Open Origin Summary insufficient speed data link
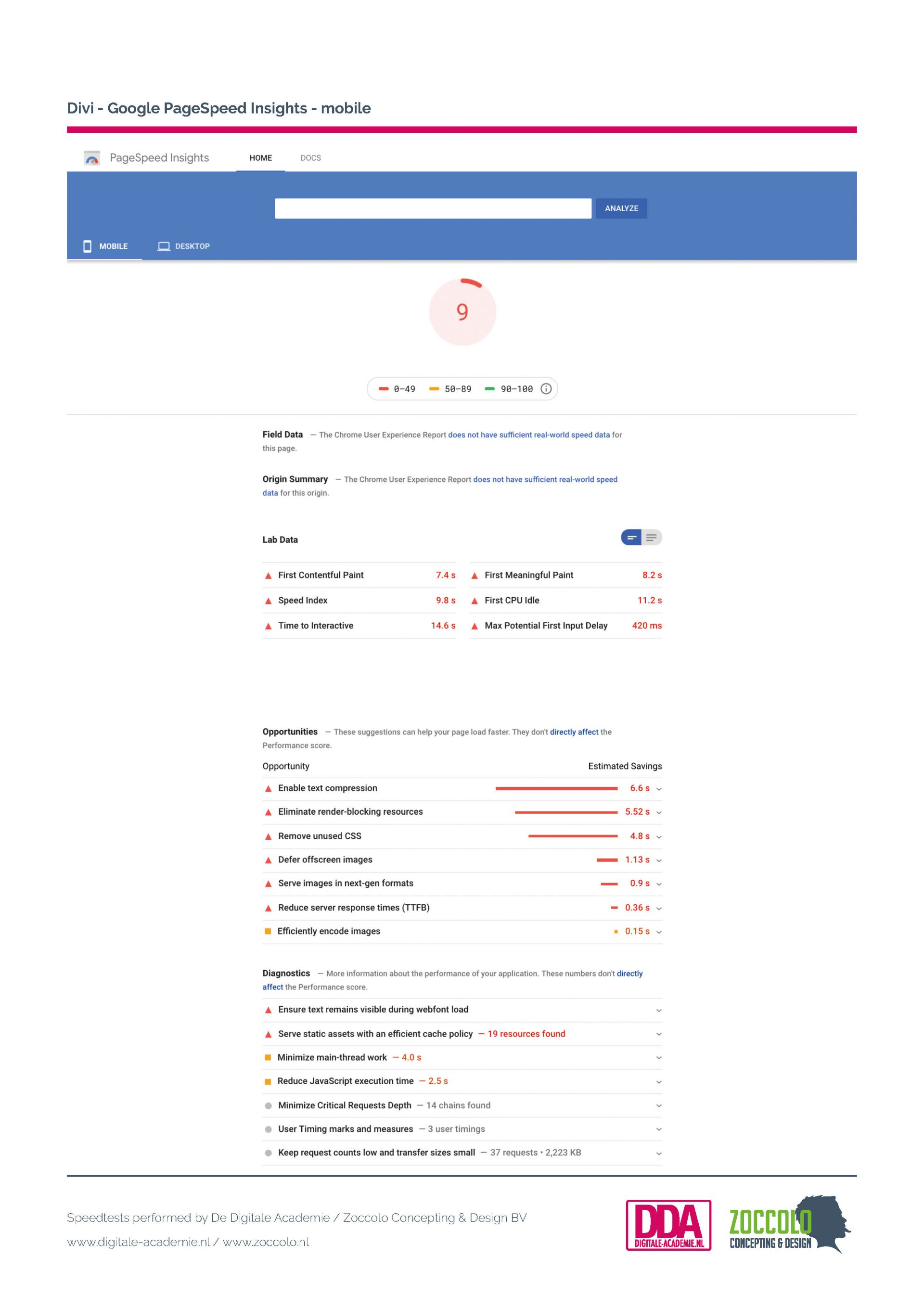 pyautogui.click(x=545, y=480)
